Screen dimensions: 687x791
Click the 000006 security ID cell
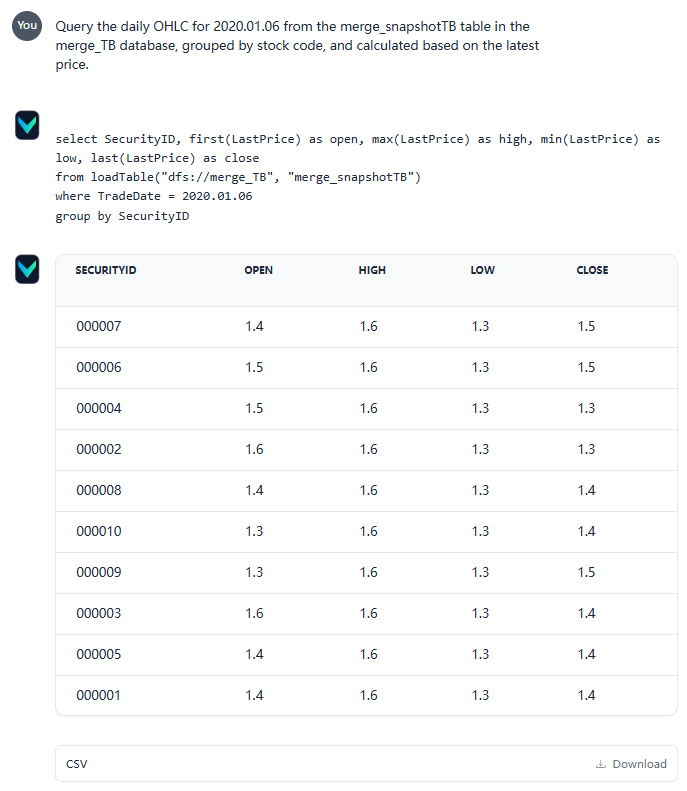click(99, 368)
